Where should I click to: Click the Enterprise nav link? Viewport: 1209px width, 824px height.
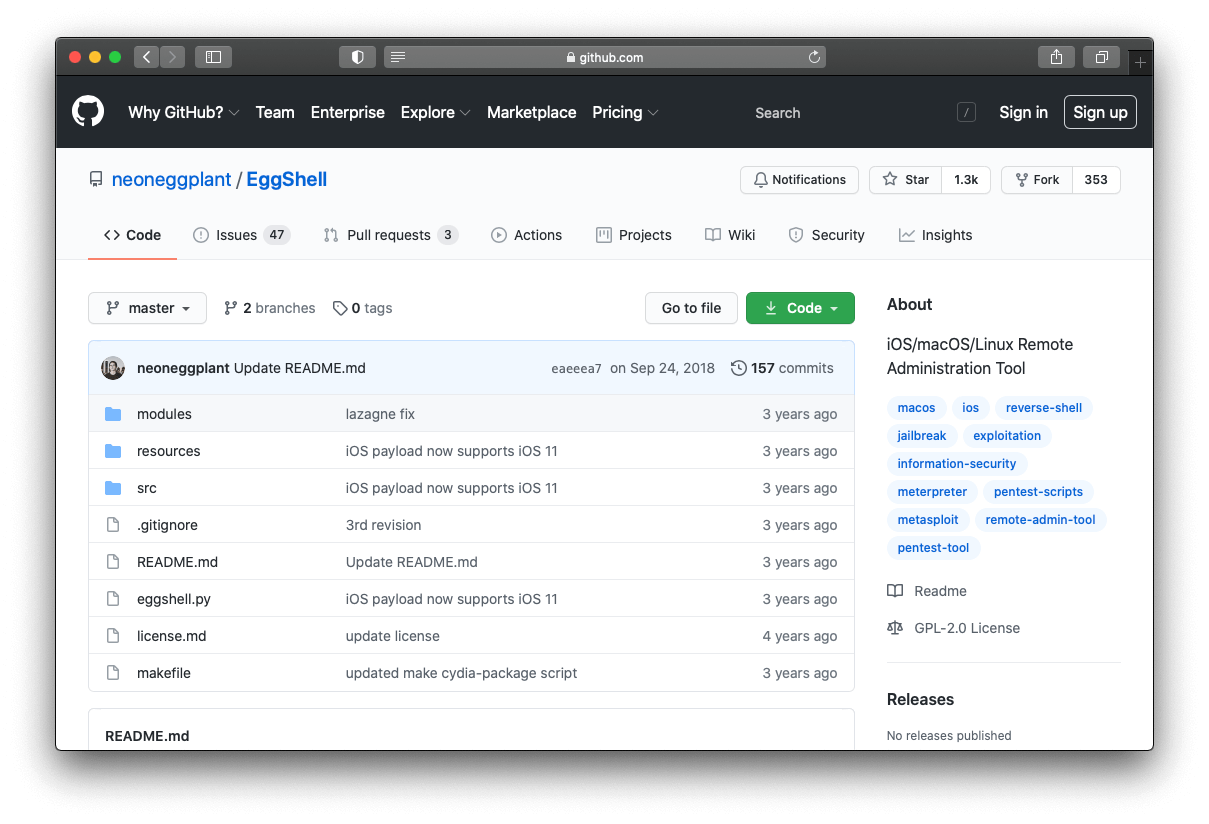point(348,112)
